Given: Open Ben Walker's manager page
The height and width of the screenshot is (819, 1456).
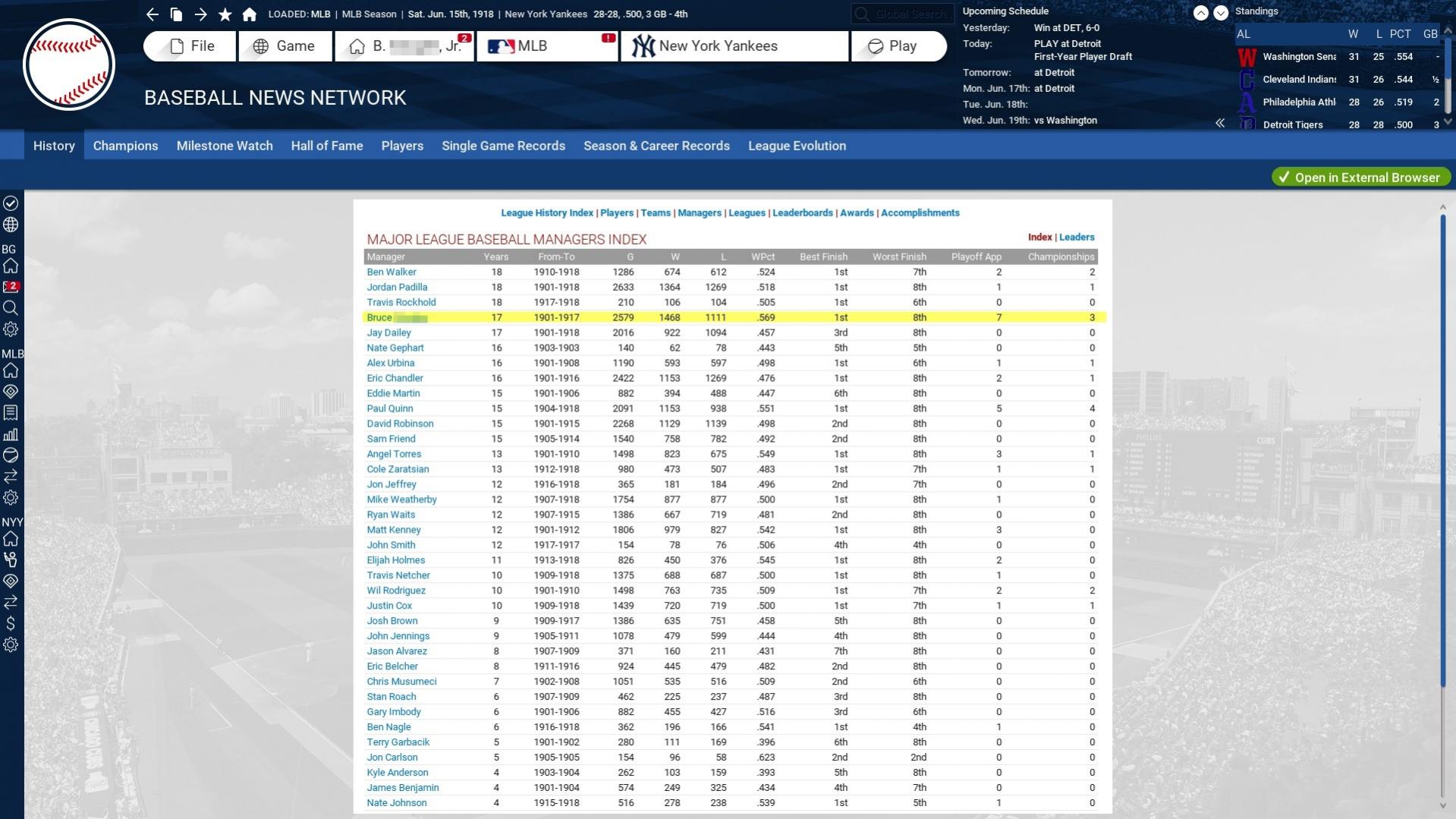Looking at the screenshot, I should tap(392, 272).
